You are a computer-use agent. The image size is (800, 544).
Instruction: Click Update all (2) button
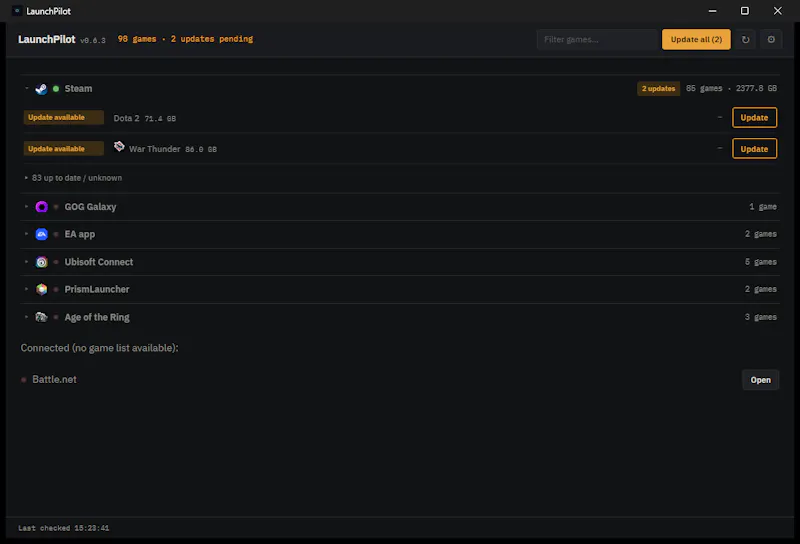tap(696, 39)
